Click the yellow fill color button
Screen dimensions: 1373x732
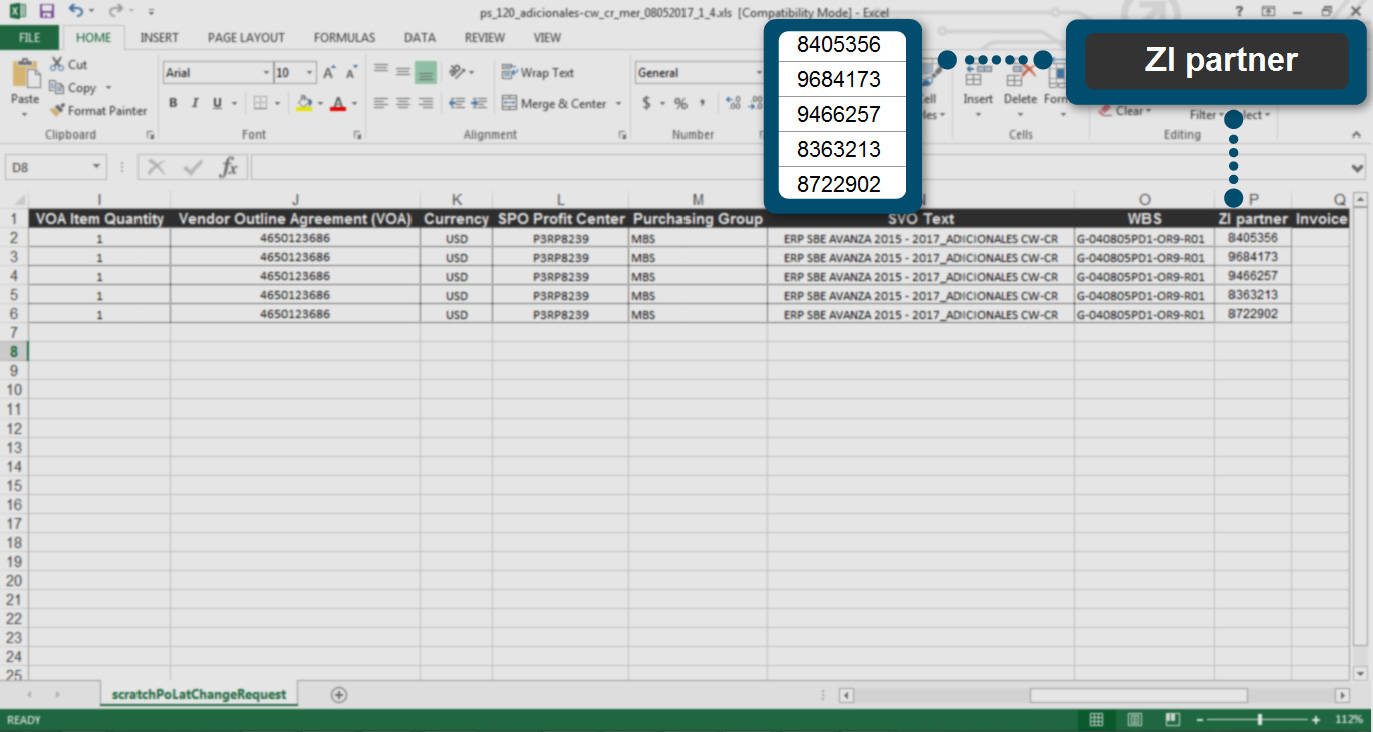coord(304,103)
